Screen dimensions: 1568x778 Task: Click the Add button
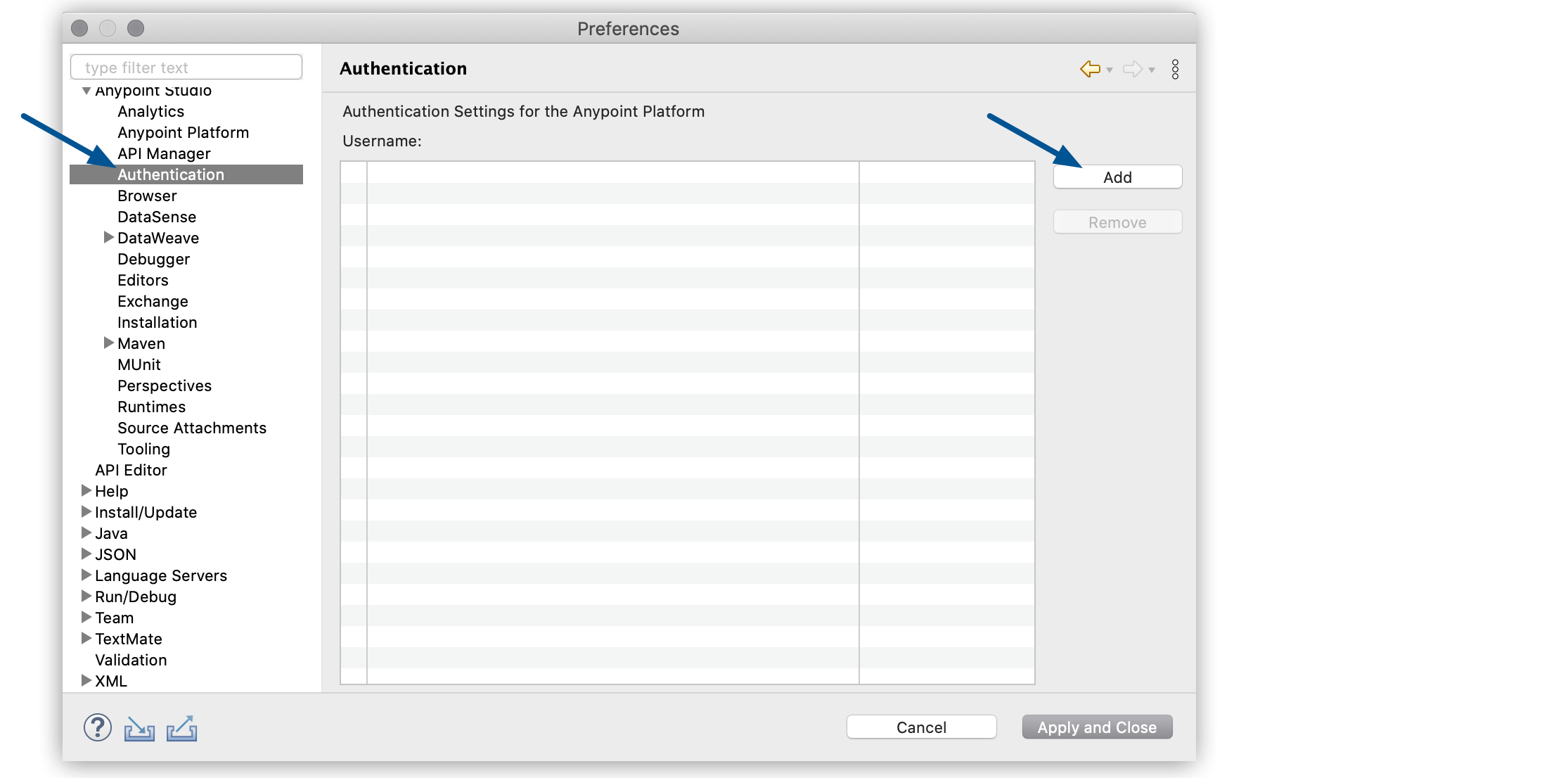1117,177
